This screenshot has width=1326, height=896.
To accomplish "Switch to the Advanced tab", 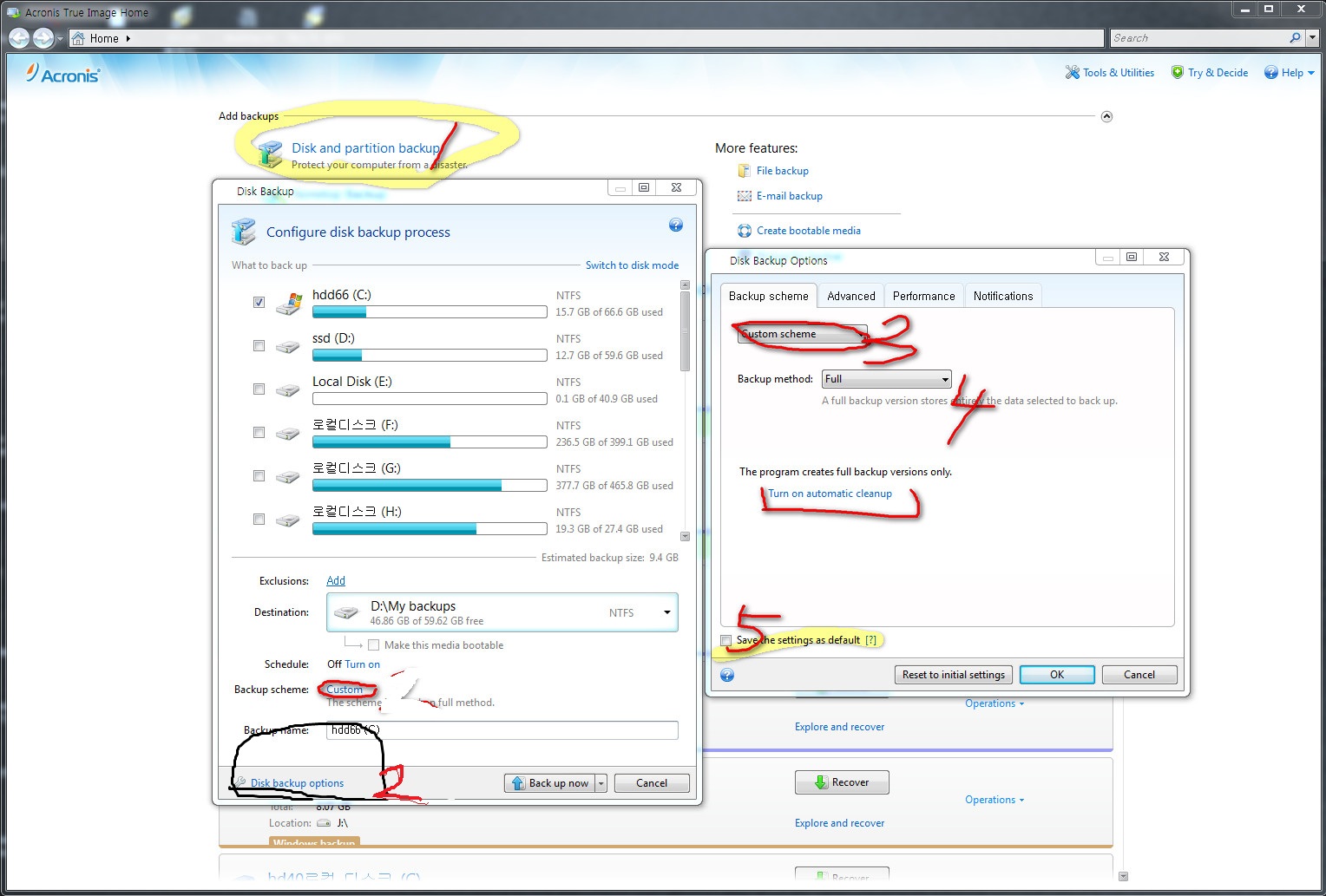I will [851, 296].
